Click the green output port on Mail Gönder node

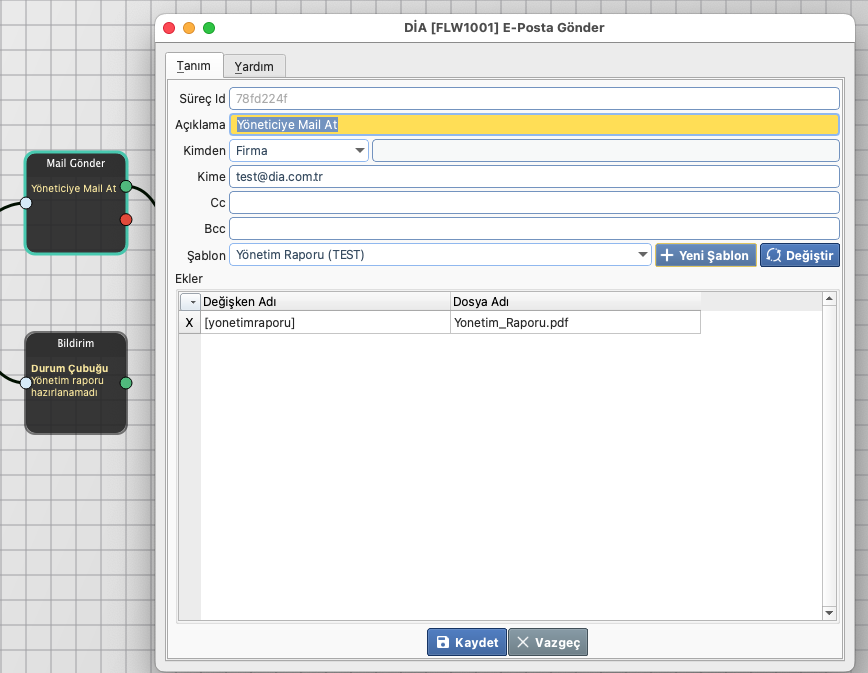(x=126, y=186)
